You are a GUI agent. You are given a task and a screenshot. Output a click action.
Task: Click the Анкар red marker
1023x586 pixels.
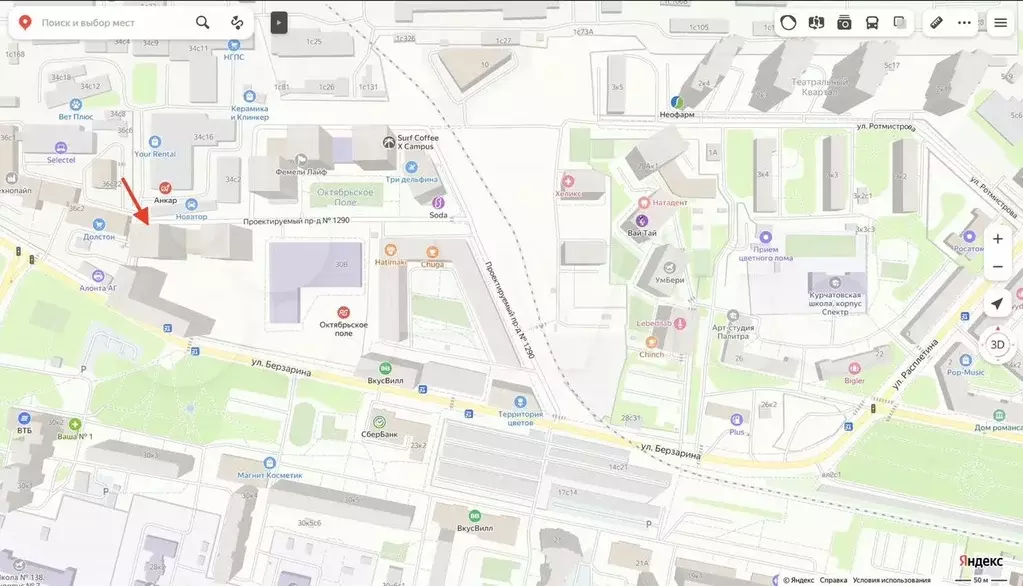click(x=165, y=188)
